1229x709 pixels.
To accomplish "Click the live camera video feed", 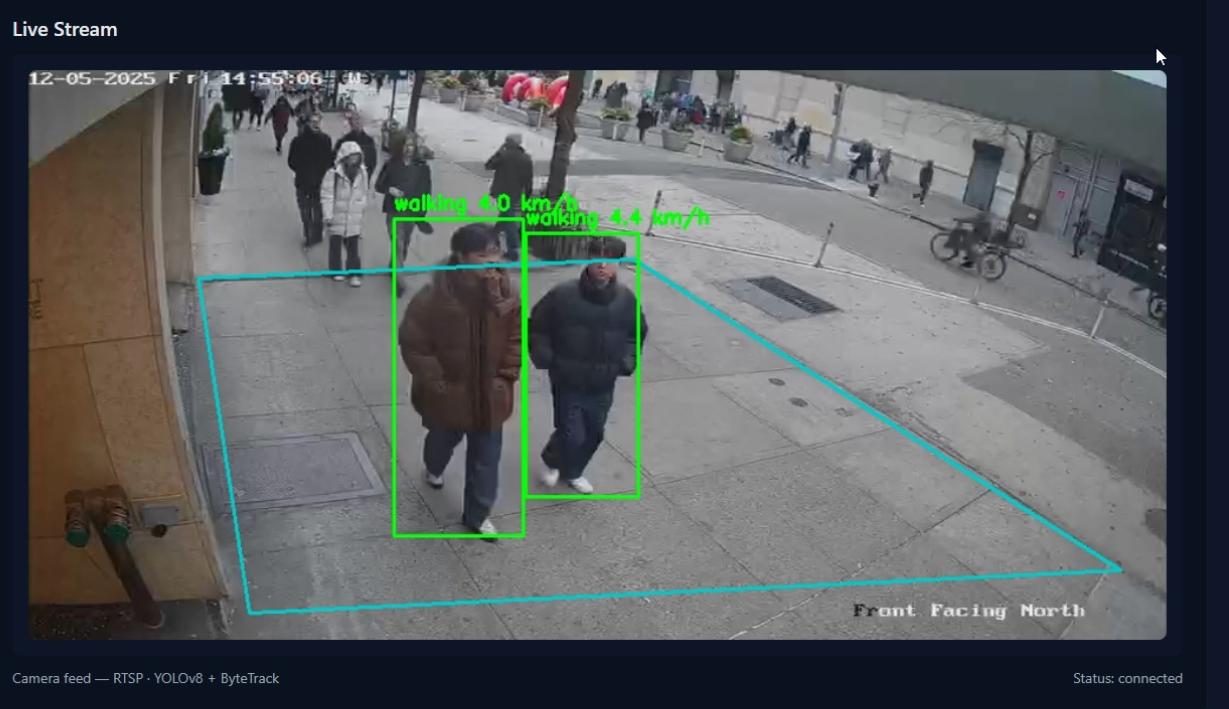I will coord(597,354).
